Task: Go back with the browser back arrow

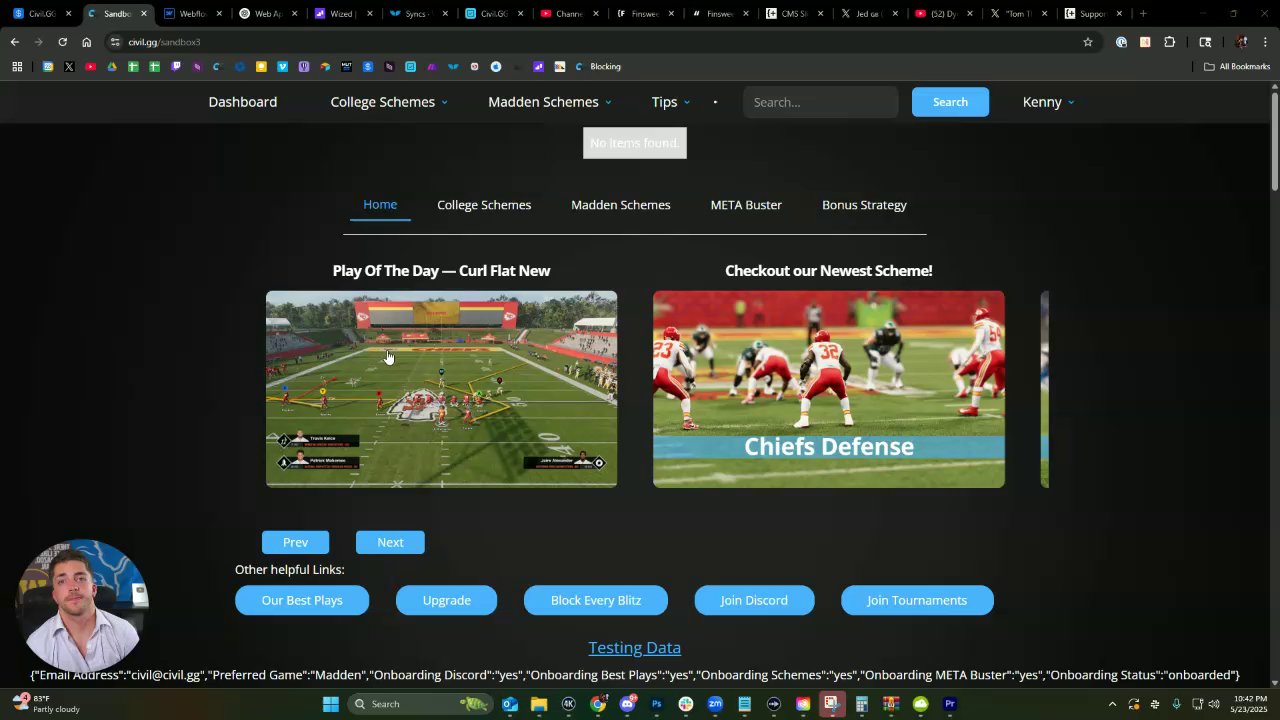Action: [14, 42]
